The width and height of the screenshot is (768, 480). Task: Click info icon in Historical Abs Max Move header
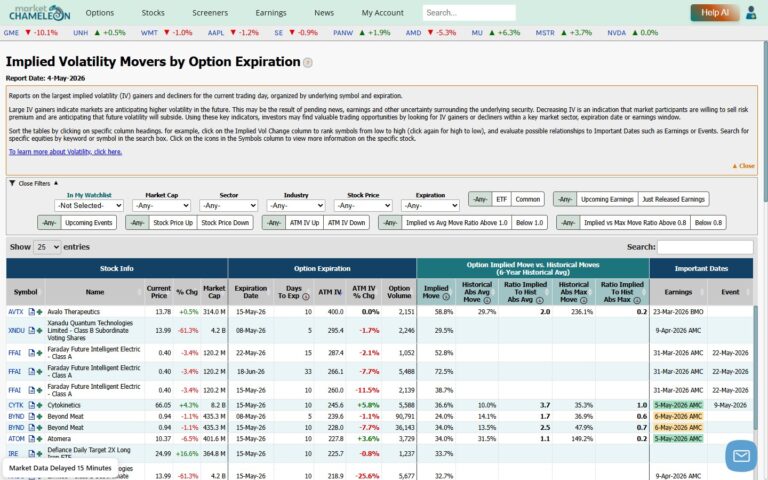click(x=583, y=300)
